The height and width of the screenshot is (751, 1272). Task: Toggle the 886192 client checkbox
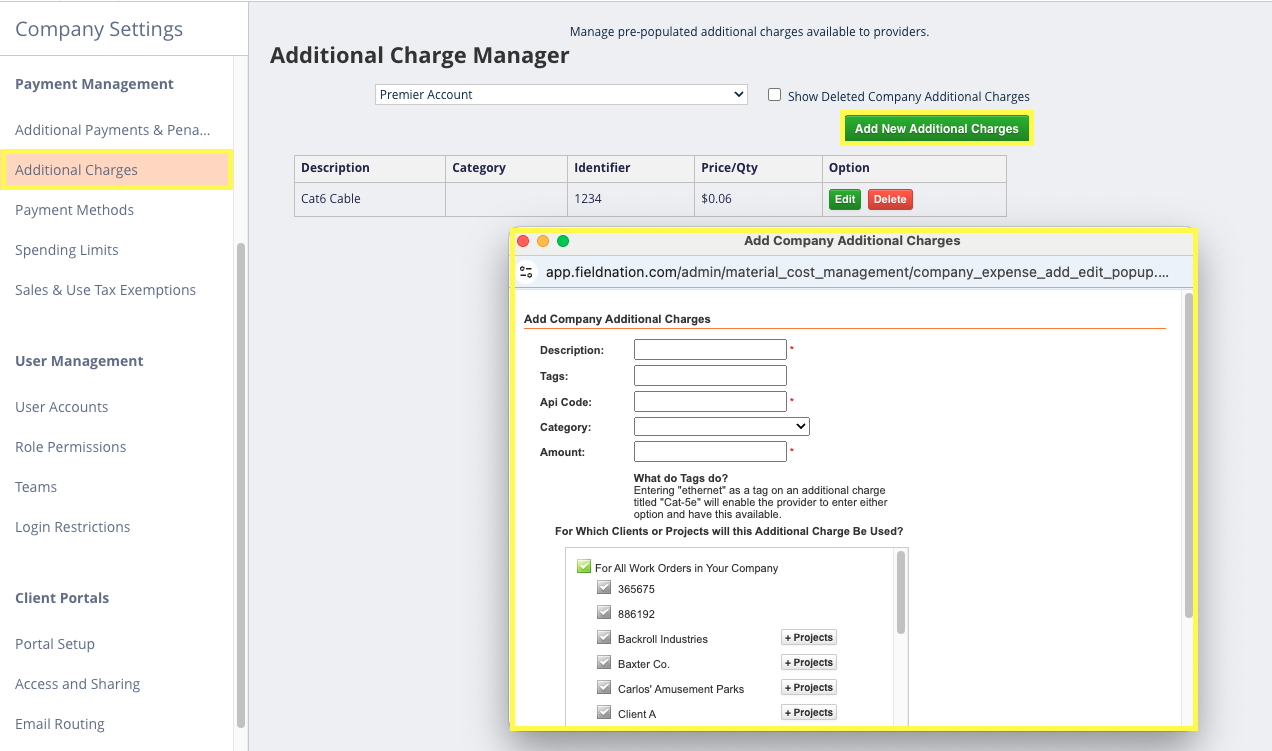click(604, 613)
